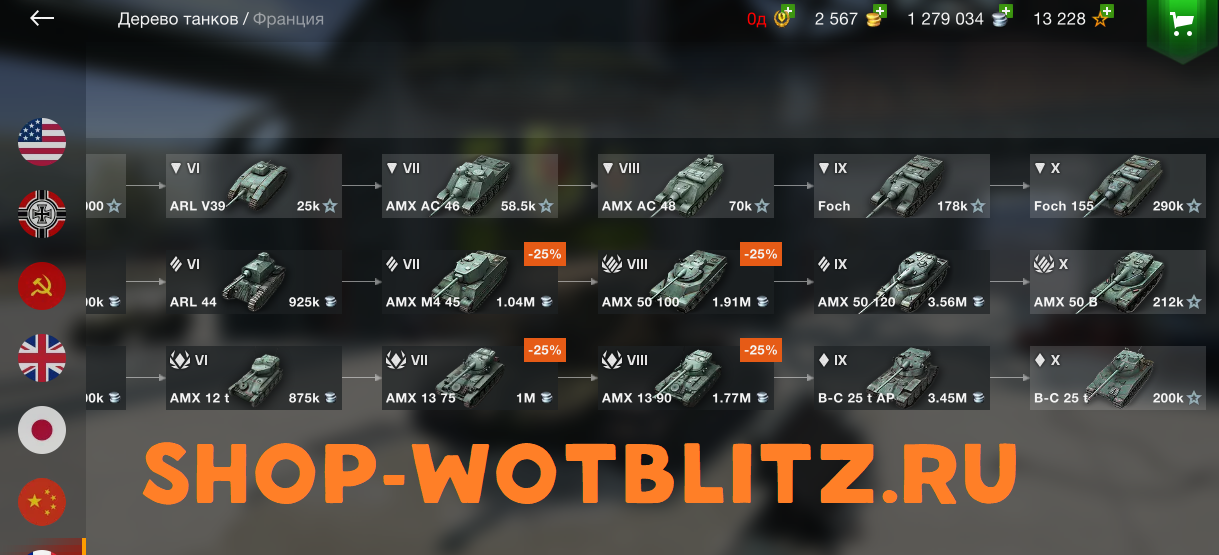Select the Germany flag nation
The height and width of the screenshot is (555, 1219).
pyautogui.click(x=42, y=213)
